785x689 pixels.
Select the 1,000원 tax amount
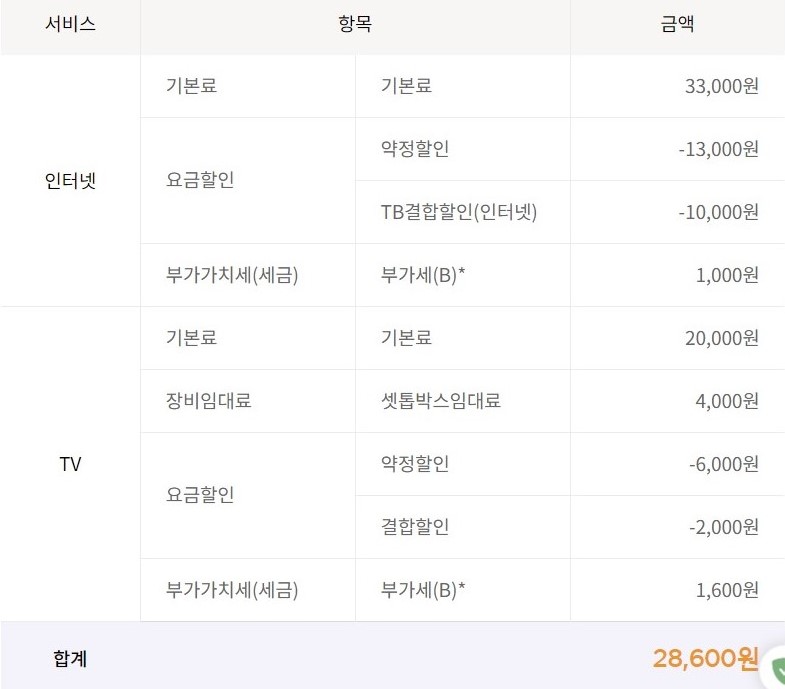726,275
